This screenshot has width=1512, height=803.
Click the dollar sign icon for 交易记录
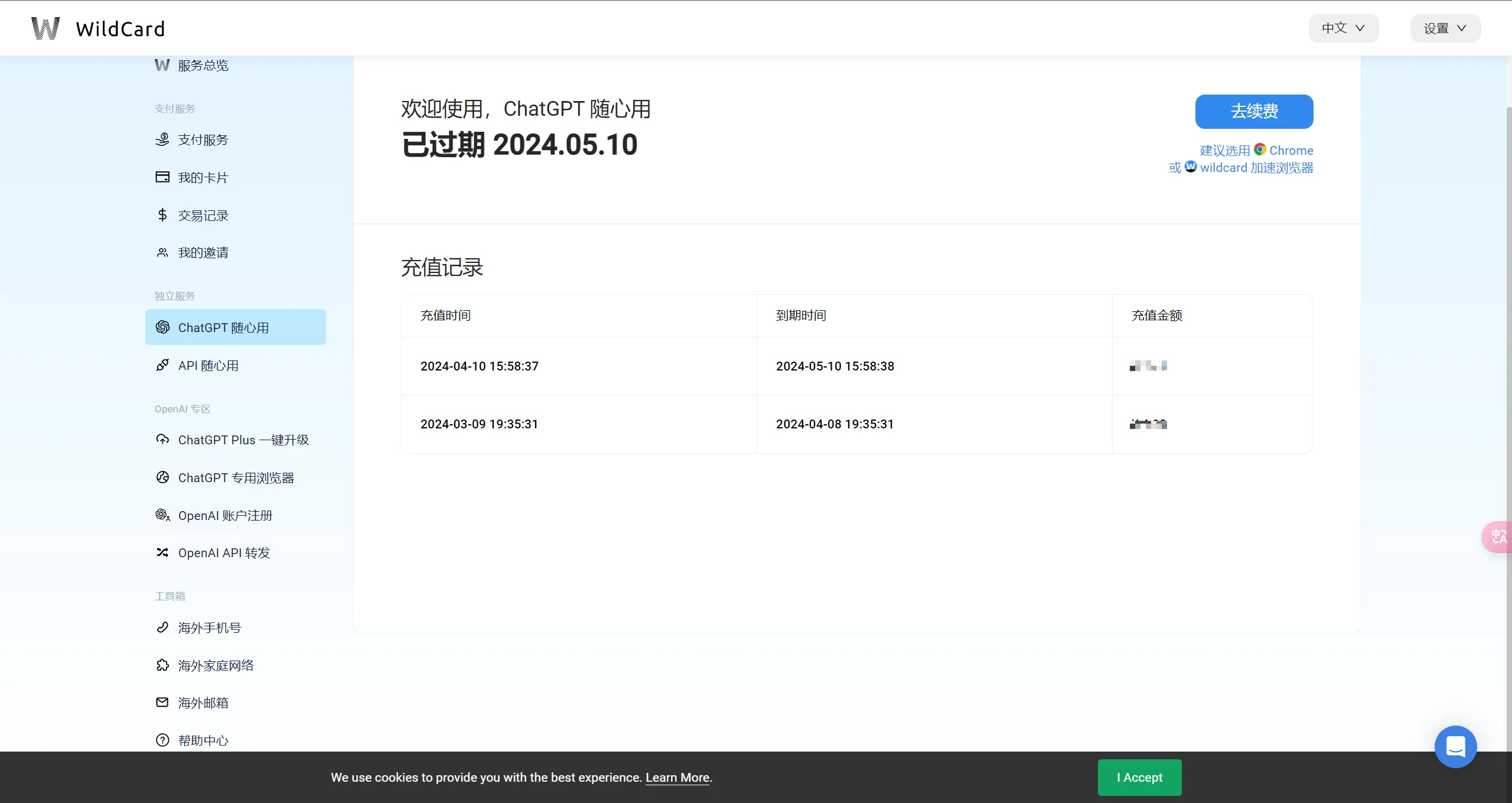tap(162, 215)
